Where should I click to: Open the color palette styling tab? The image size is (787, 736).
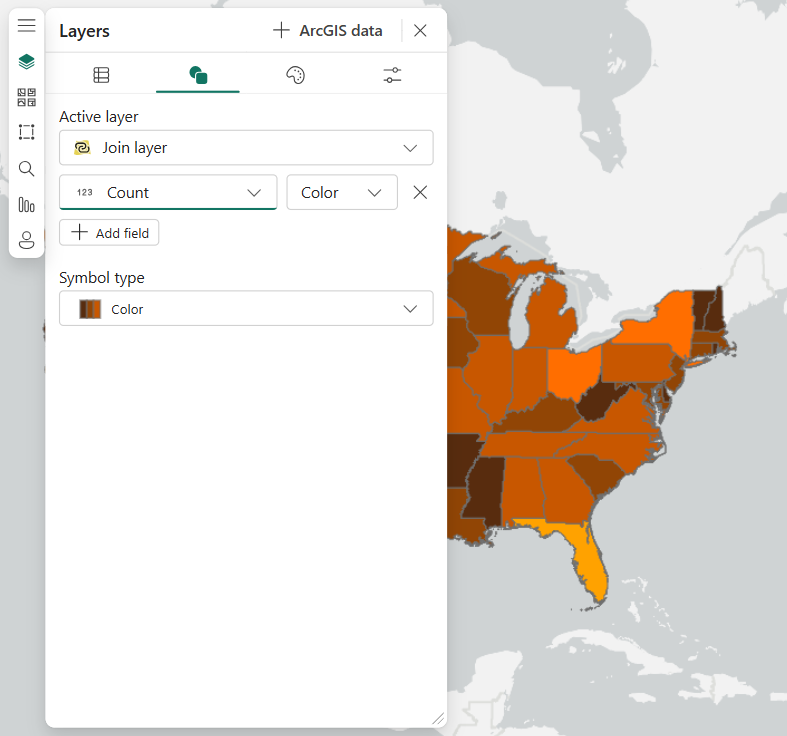(295, 75)
